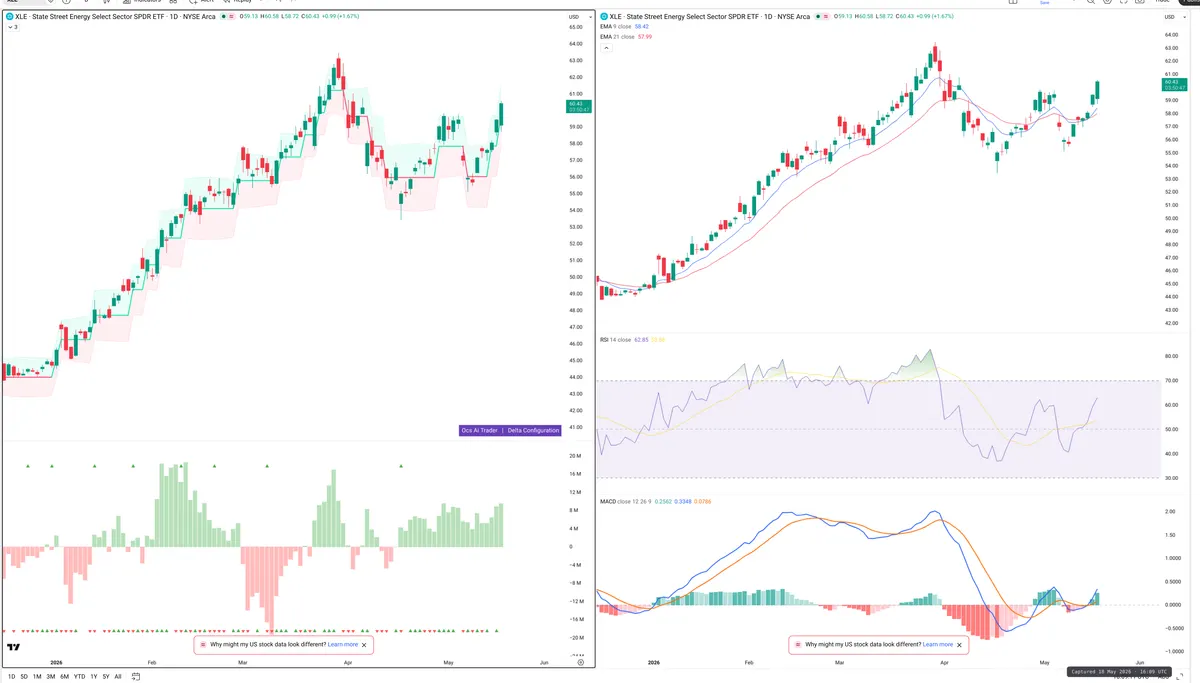1200x683 pixels.
Task: Click the RSI value 62.85
Action: [640, 340]
